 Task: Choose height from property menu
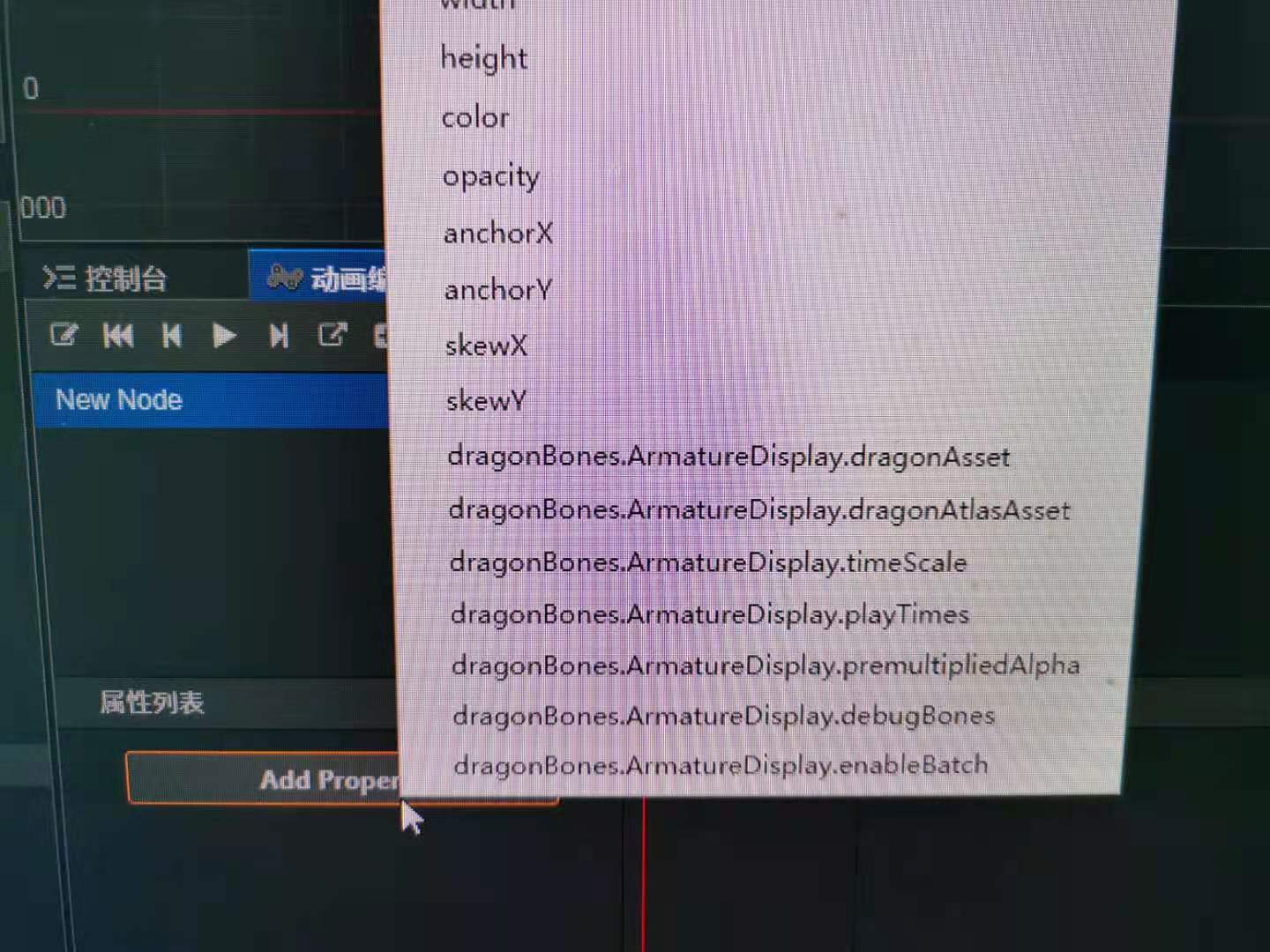[483, 58]
